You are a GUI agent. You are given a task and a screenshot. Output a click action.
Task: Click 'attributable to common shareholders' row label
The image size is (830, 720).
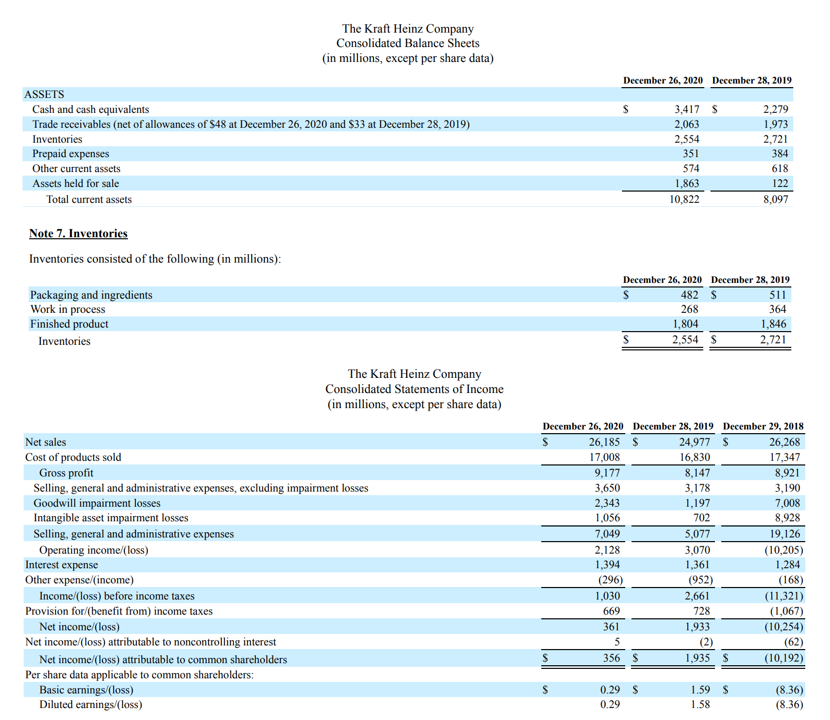(x=163, y=660)
